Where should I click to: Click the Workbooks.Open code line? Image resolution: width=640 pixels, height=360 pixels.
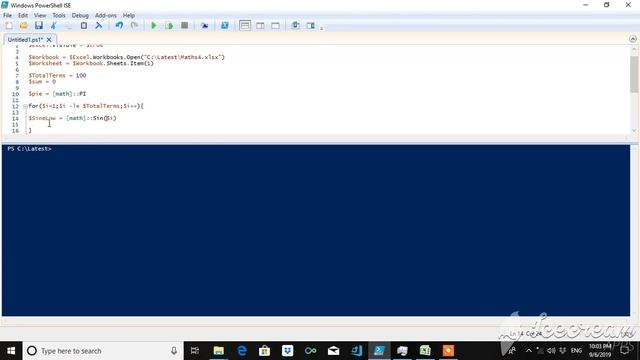coord(127,57)
